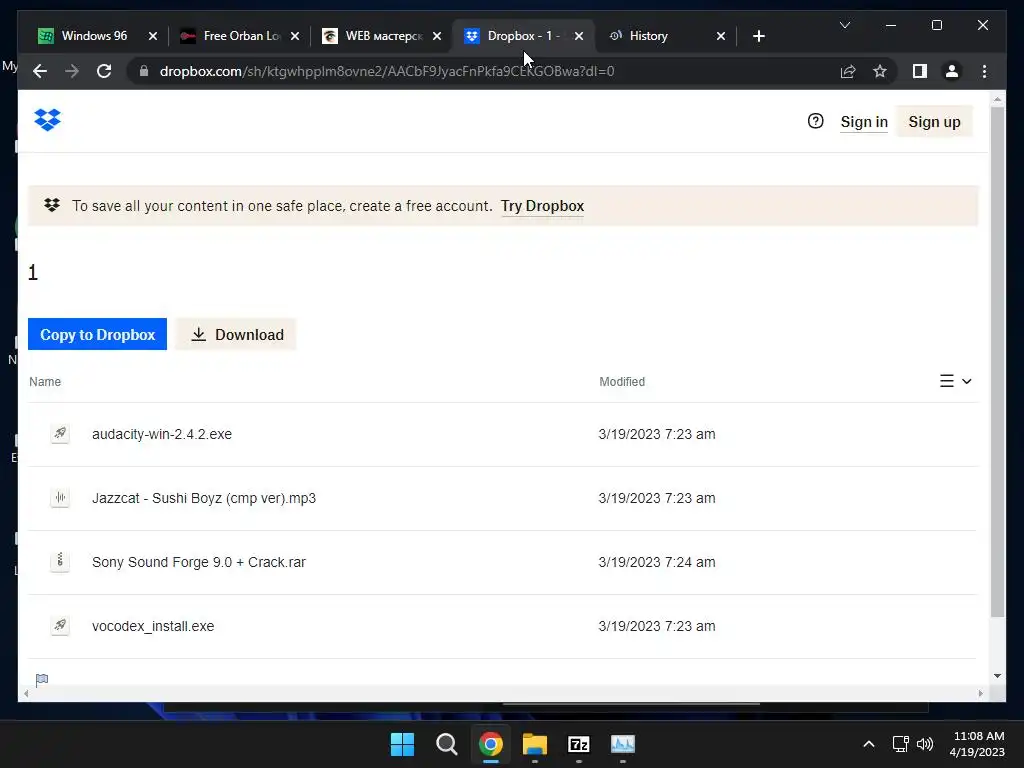Screen dimensions: 1024x768
Task: Open File Explorer from the taskbar
Action: [535, 744]
